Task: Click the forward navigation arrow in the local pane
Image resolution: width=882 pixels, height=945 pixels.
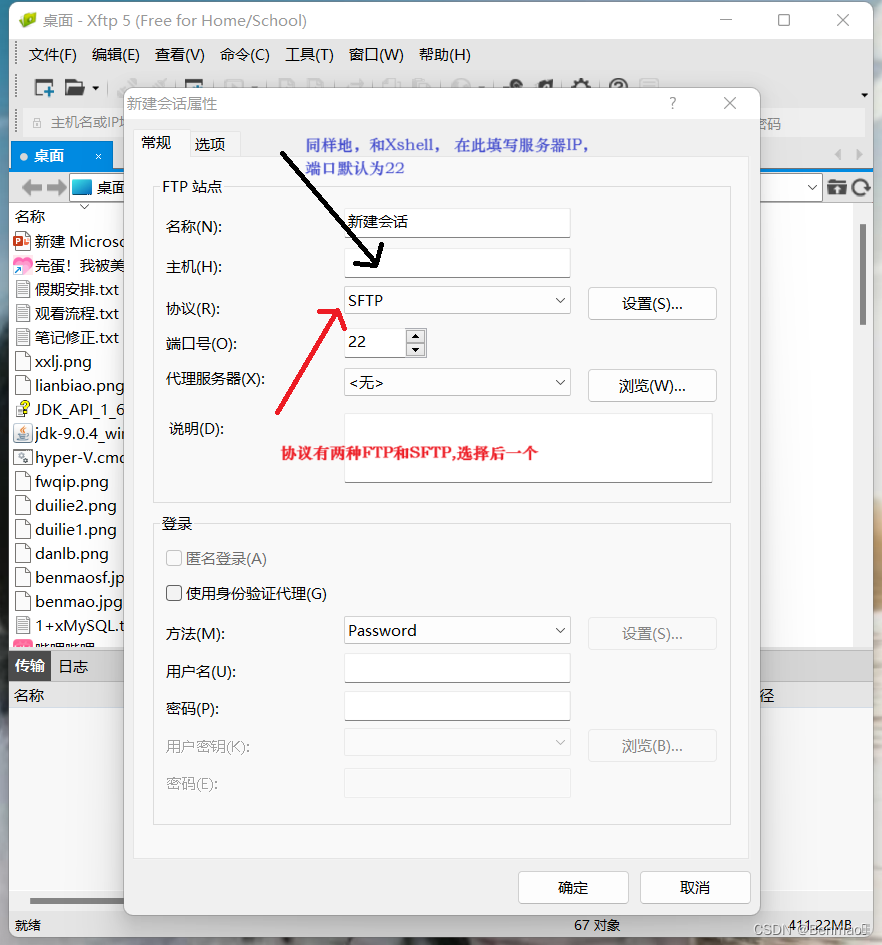Action: tap(57, 187)
